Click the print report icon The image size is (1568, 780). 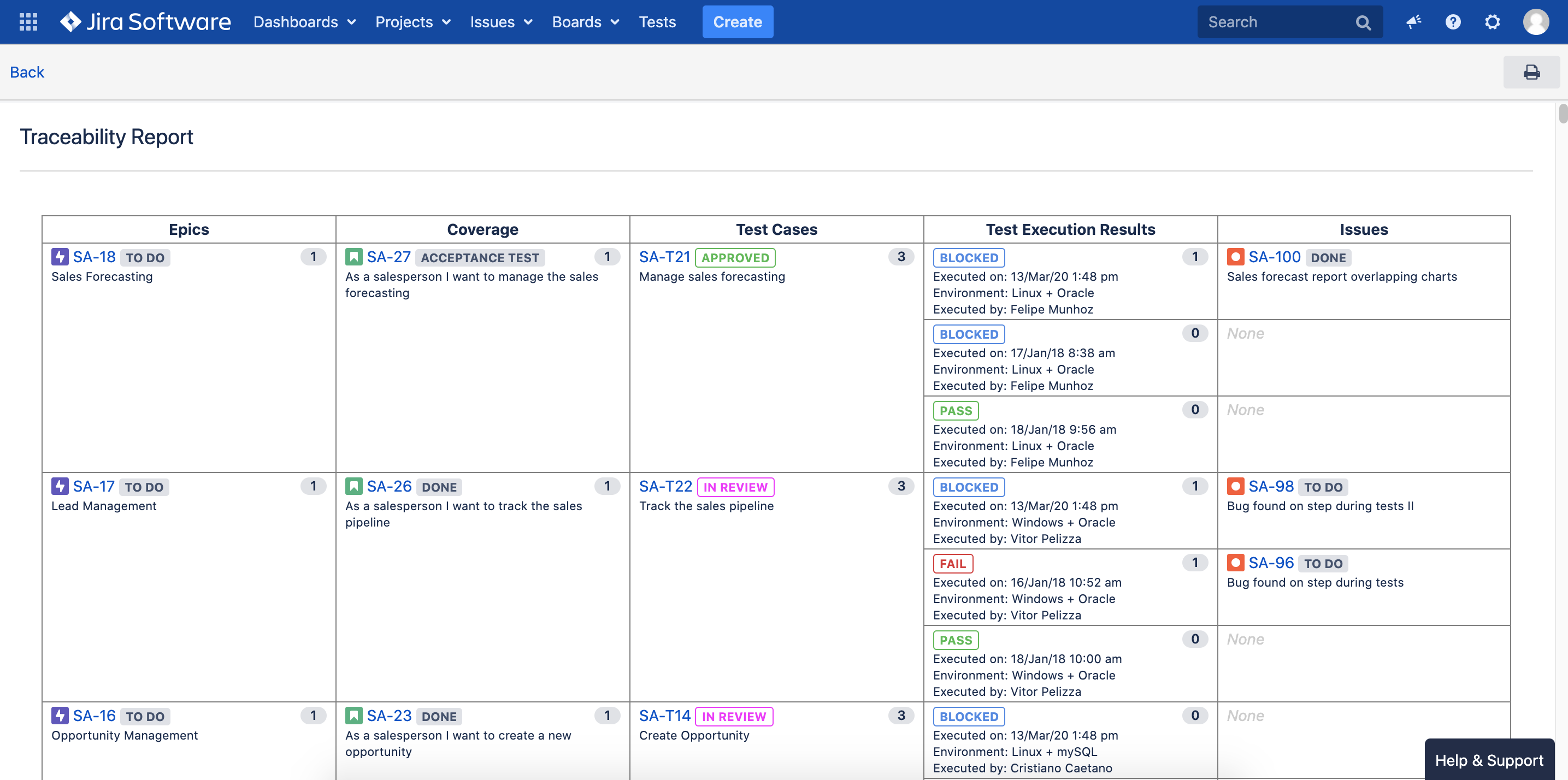1531,73
